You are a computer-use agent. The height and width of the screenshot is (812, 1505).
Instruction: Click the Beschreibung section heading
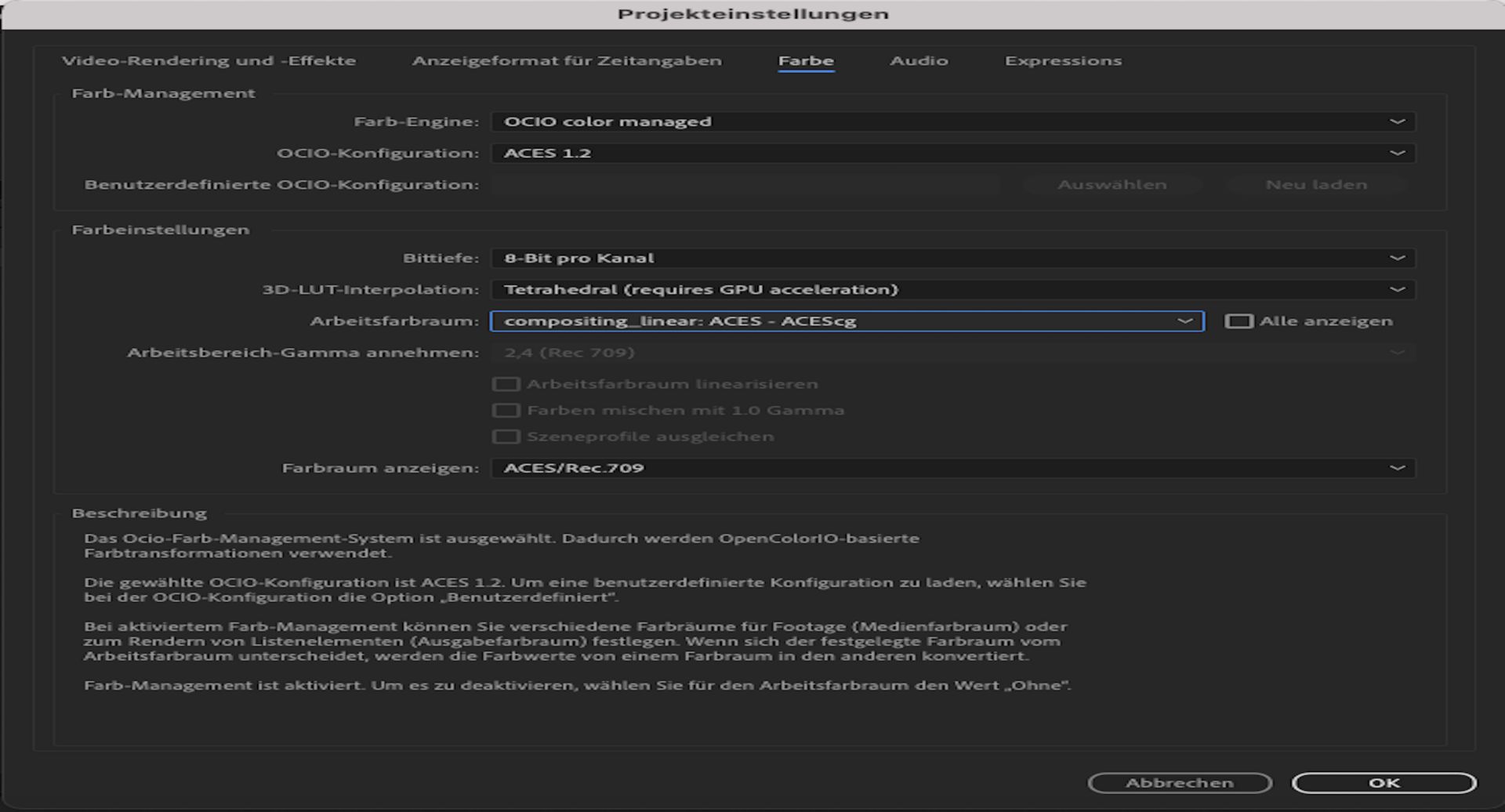(x=139, y=513)
